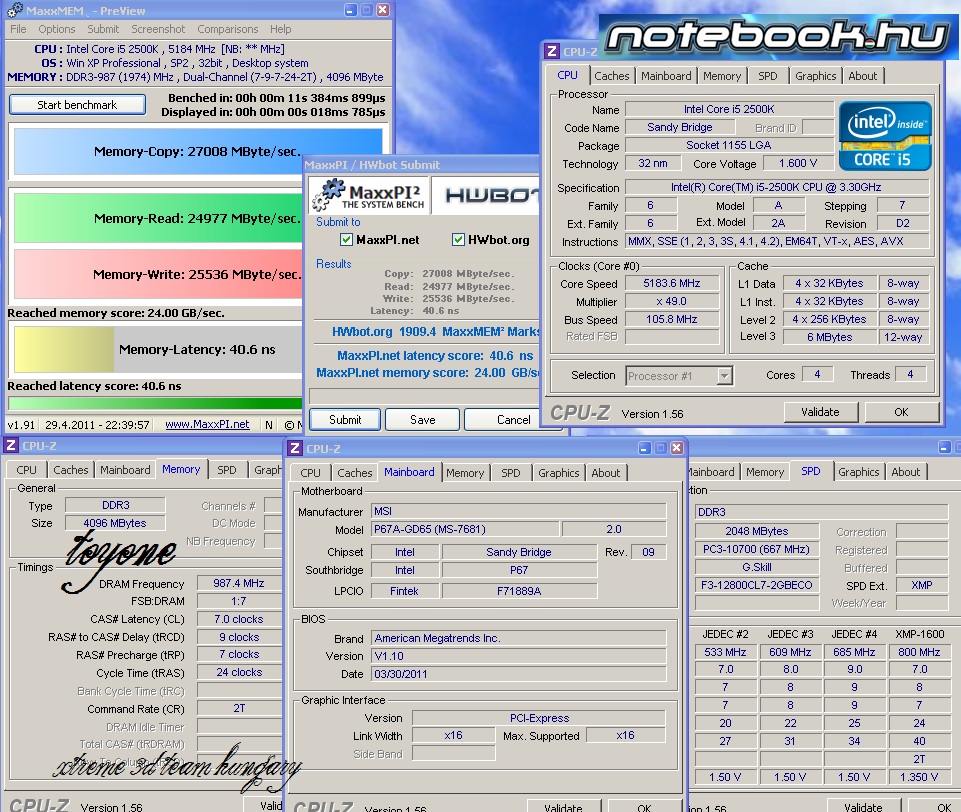This screenshot has height=812, width=961.
Task: Select SPD tab in CPU-Z Memory window
Action: tap(227, 470)
